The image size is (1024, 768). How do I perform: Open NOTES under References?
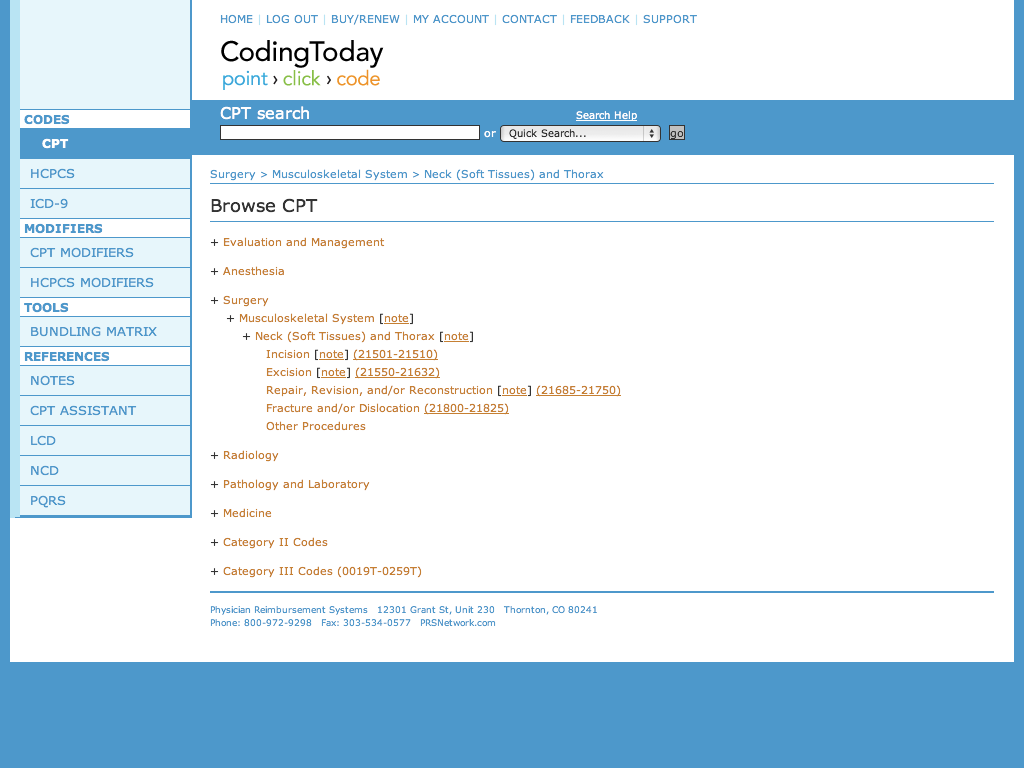[x=105, y=381]
